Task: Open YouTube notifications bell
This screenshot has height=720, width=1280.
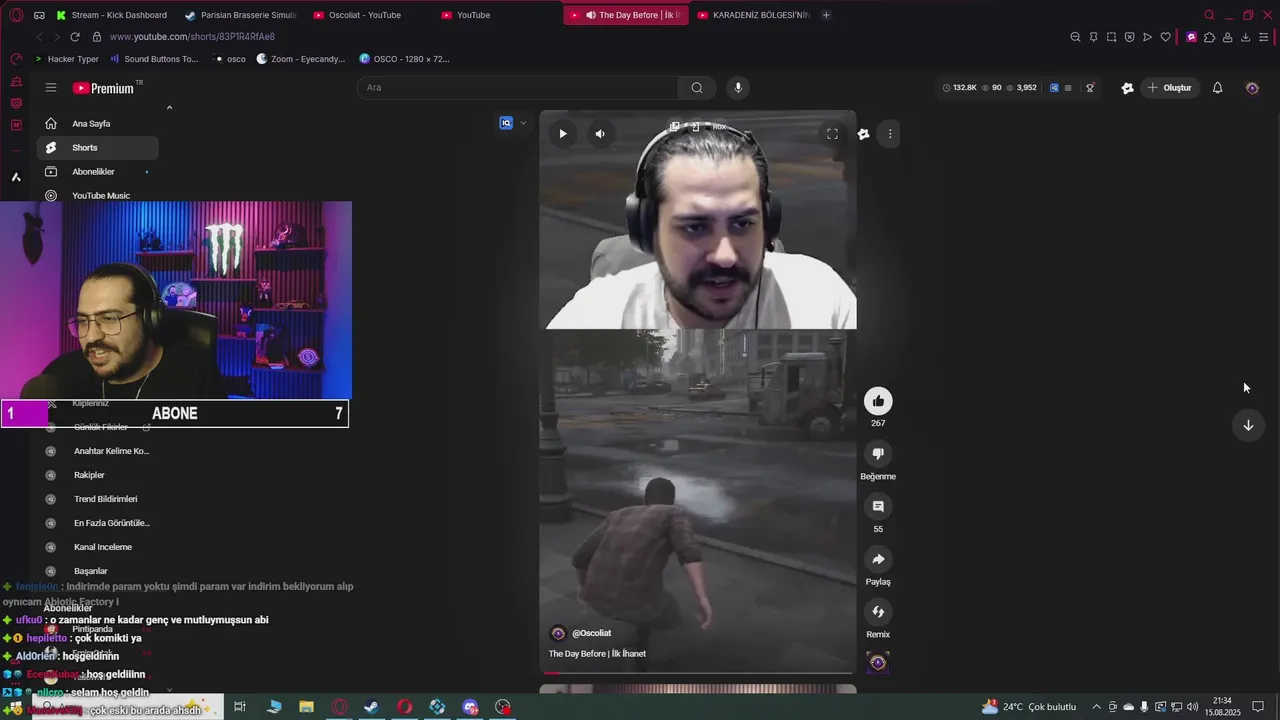Action: click(x=1217, y=88)
